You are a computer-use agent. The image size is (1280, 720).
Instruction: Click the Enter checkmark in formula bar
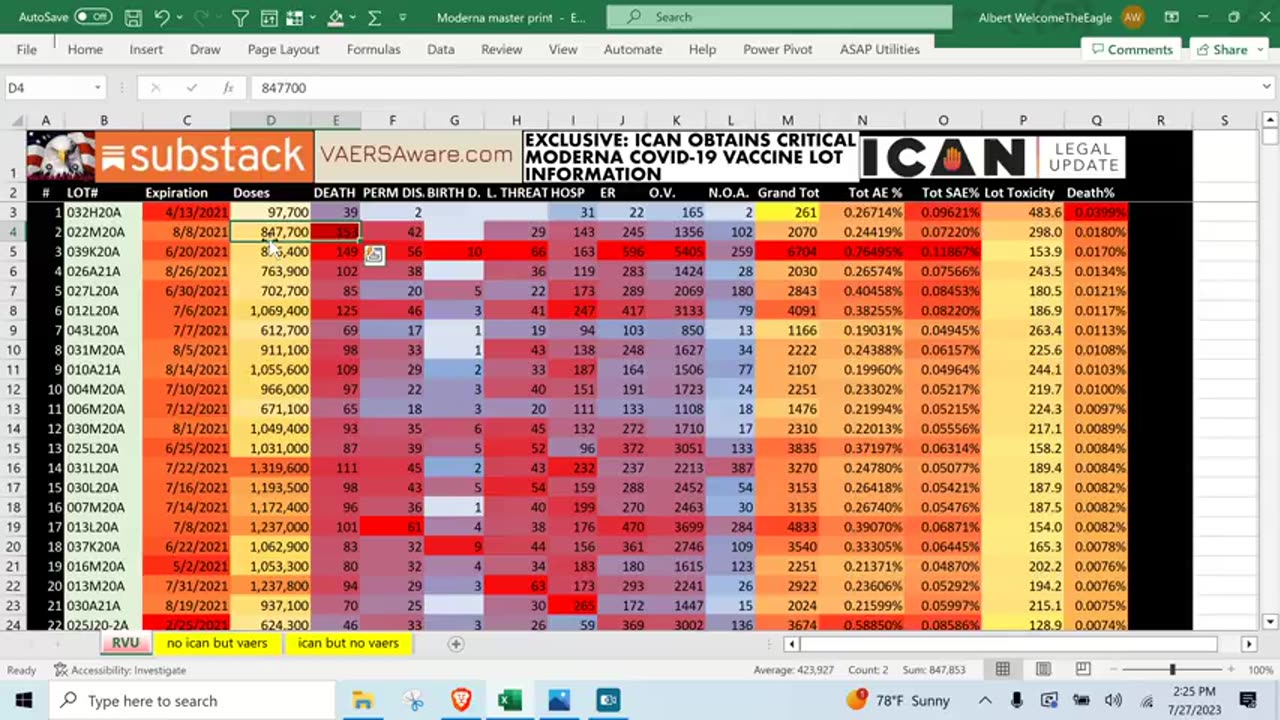pyautogui.click(x=191, y=88)
